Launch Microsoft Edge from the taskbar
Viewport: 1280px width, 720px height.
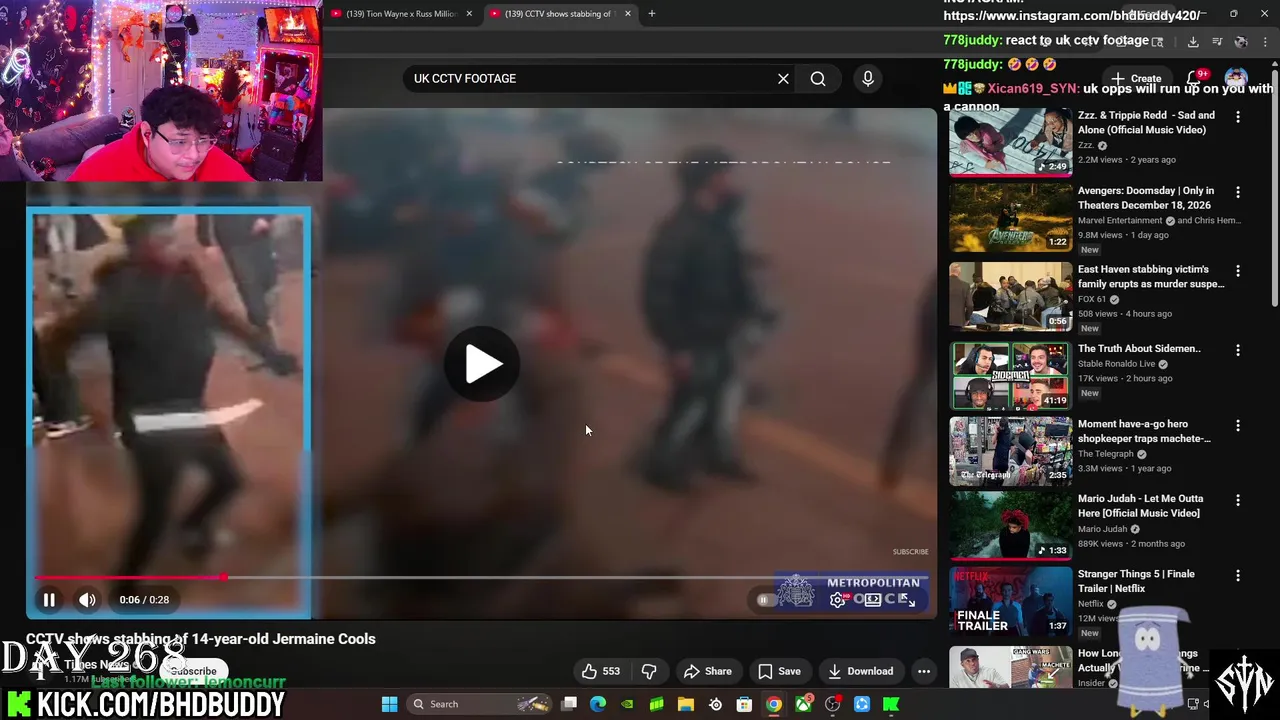click(598, 704)
